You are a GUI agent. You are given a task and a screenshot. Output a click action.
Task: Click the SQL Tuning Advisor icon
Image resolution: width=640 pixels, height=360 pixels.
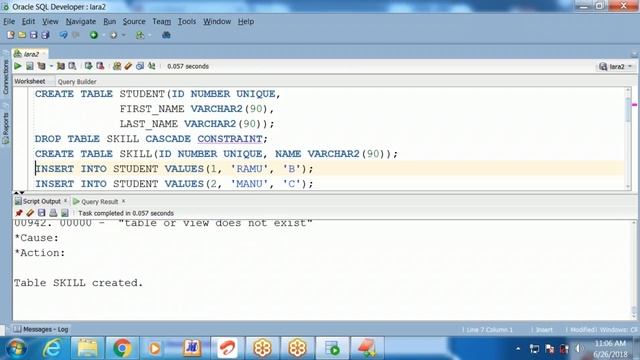tap(72, 66)
